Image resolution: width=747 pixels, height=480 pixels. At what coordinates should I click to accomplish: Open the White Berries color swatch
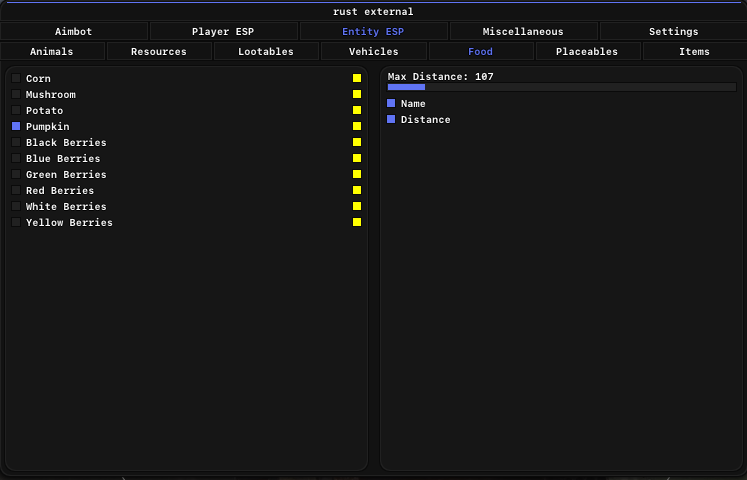pos(357,206)
